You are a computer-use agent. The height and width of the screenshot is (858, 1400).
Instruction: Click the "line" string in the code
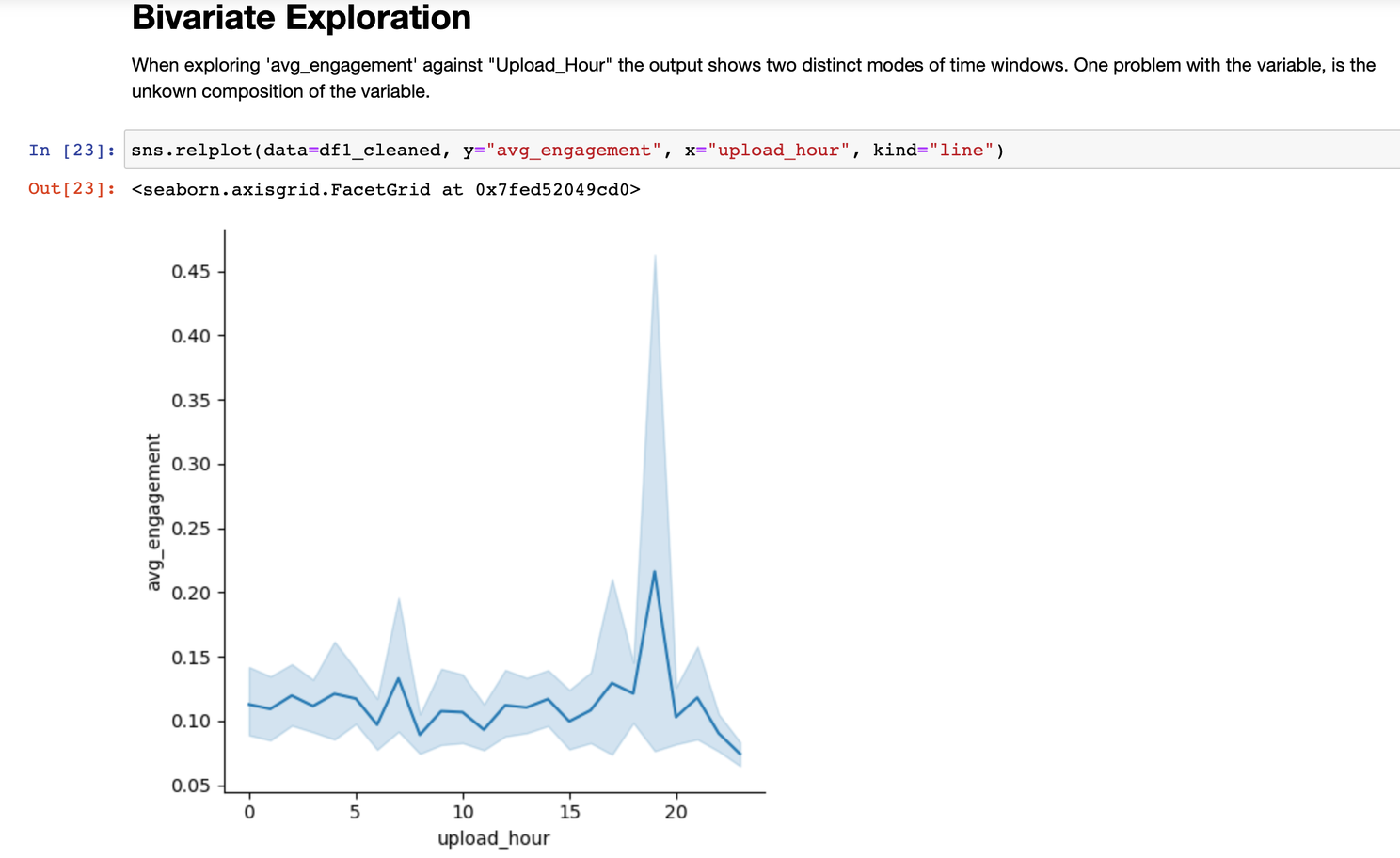coord(962,151)
